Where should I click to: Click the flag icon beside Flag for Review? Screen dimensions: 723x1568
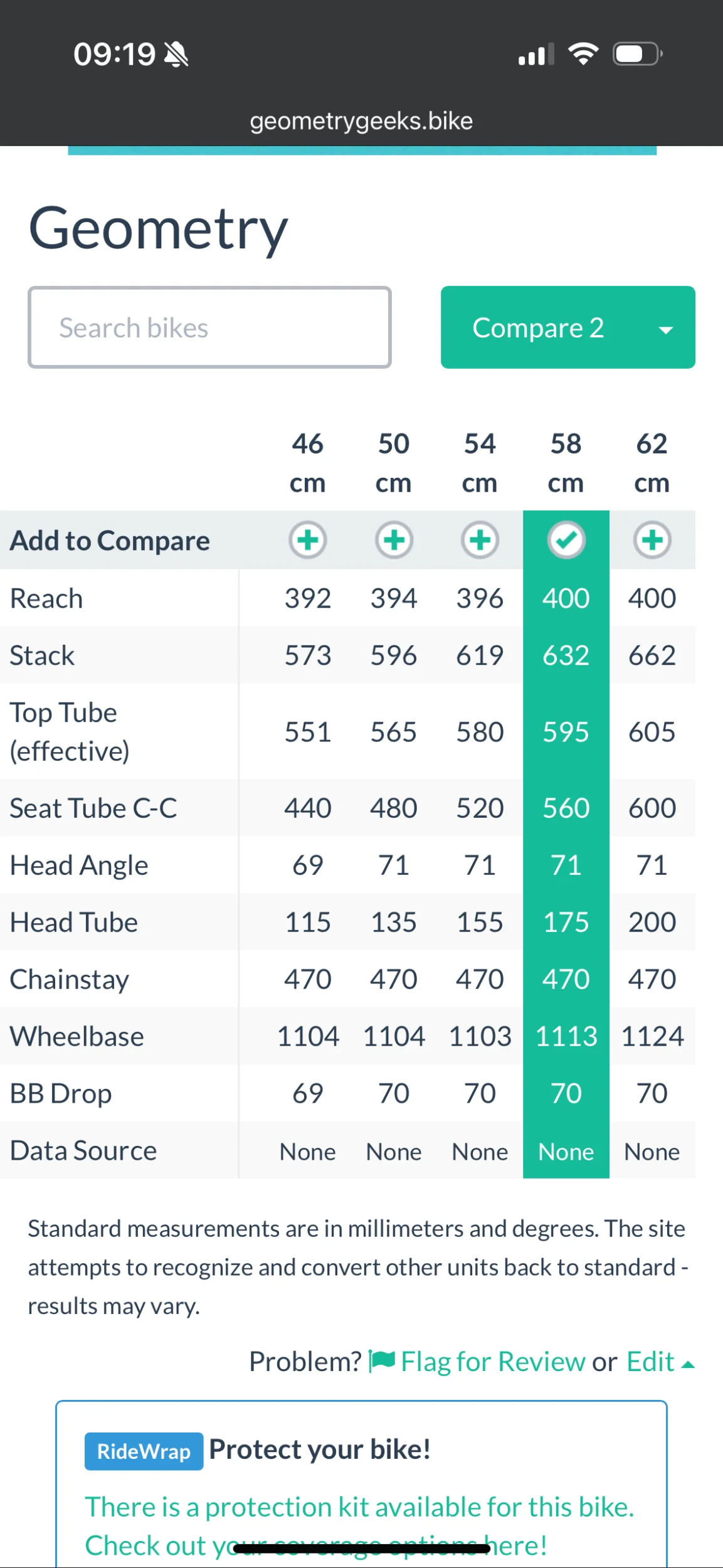pyautogui.click(x=382, y=1362)
